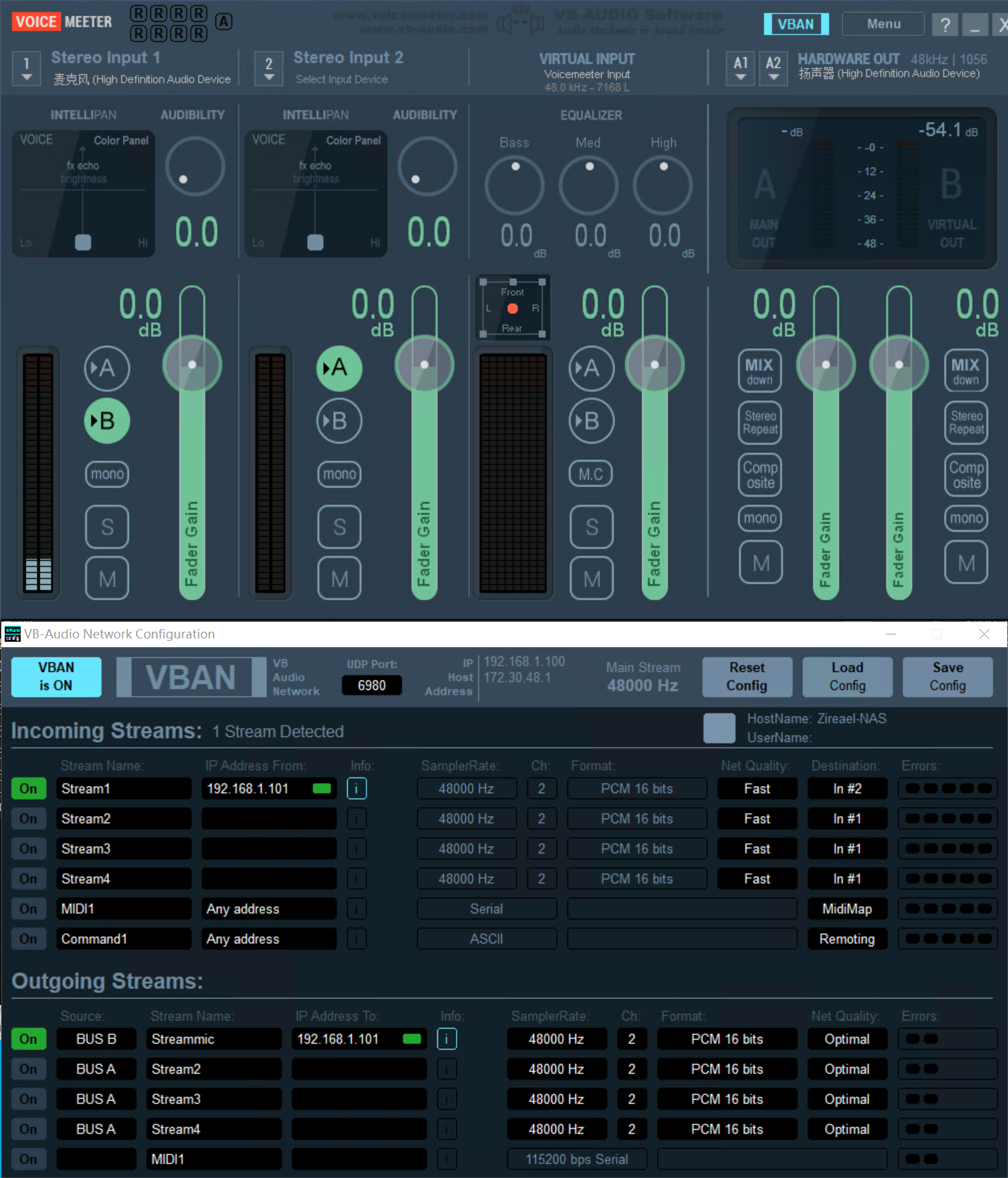Open the Menu in Voicemeeter header

[x=883, y=24]
